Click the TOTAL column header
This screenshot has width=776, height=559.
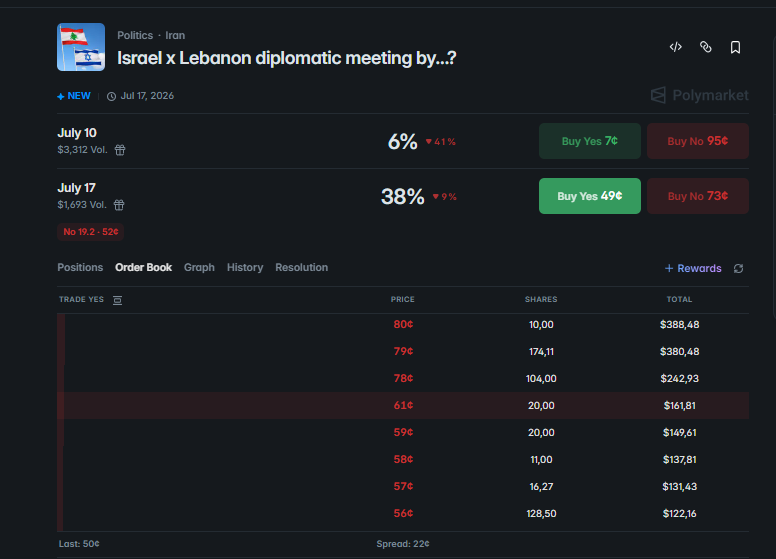pos(679,299)
